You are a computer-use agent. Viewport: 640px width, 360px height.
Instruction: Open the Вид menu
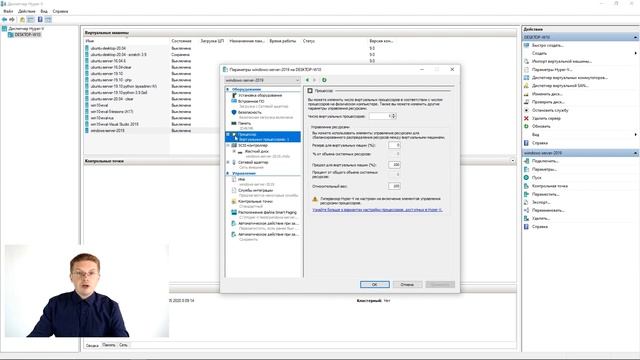pyautogui.click(x=44, y=11)
